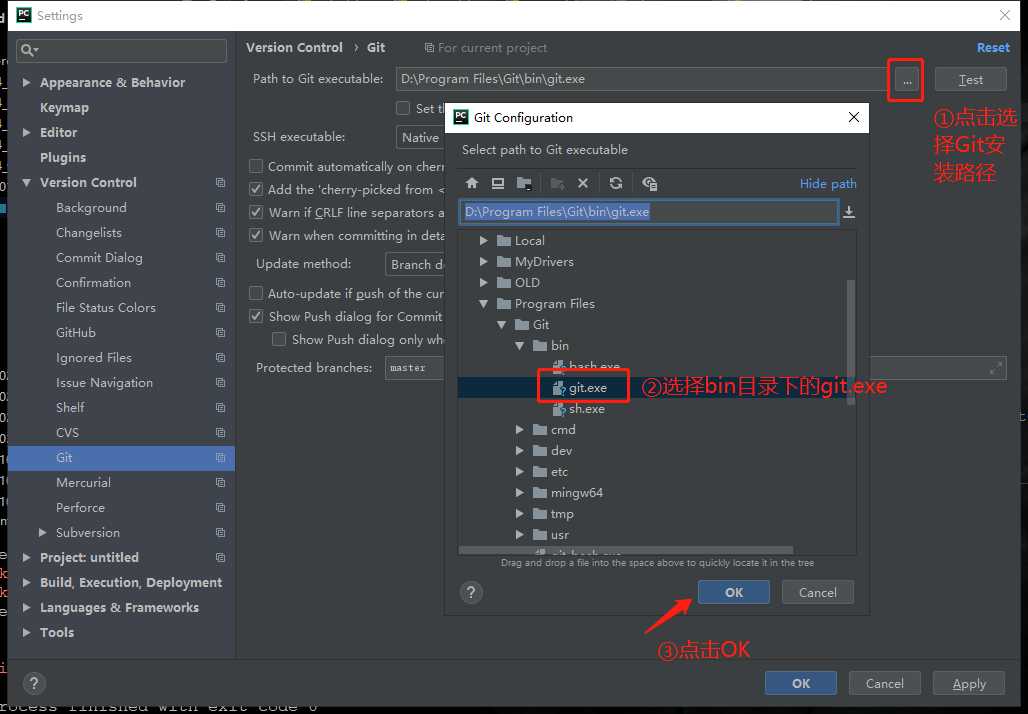Click the Hide path link
The image size is (1028, 714).
pyautogui.click(x=828, y=184)
